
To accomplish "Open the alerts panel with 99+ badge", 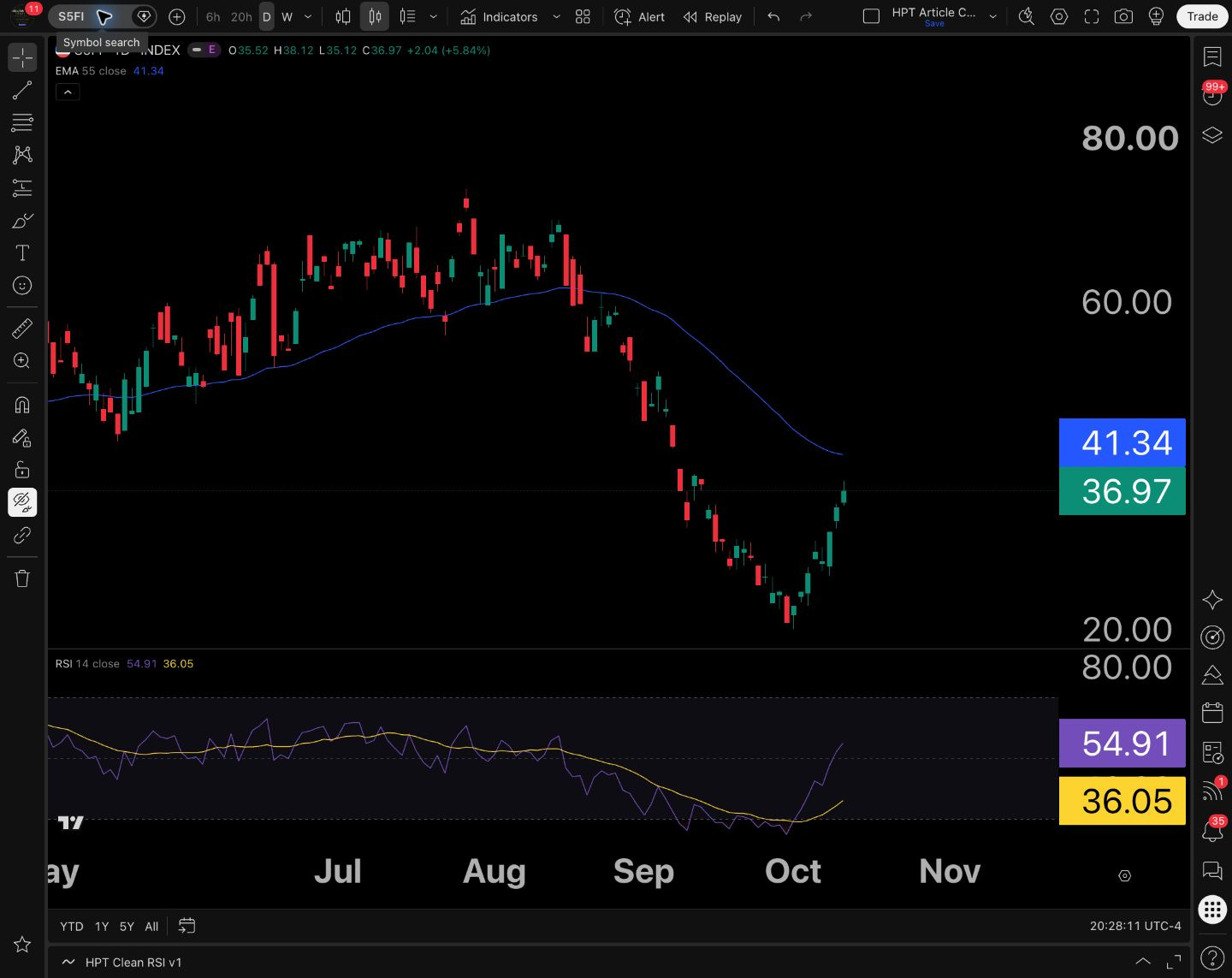I will [x=1212, y=95].
